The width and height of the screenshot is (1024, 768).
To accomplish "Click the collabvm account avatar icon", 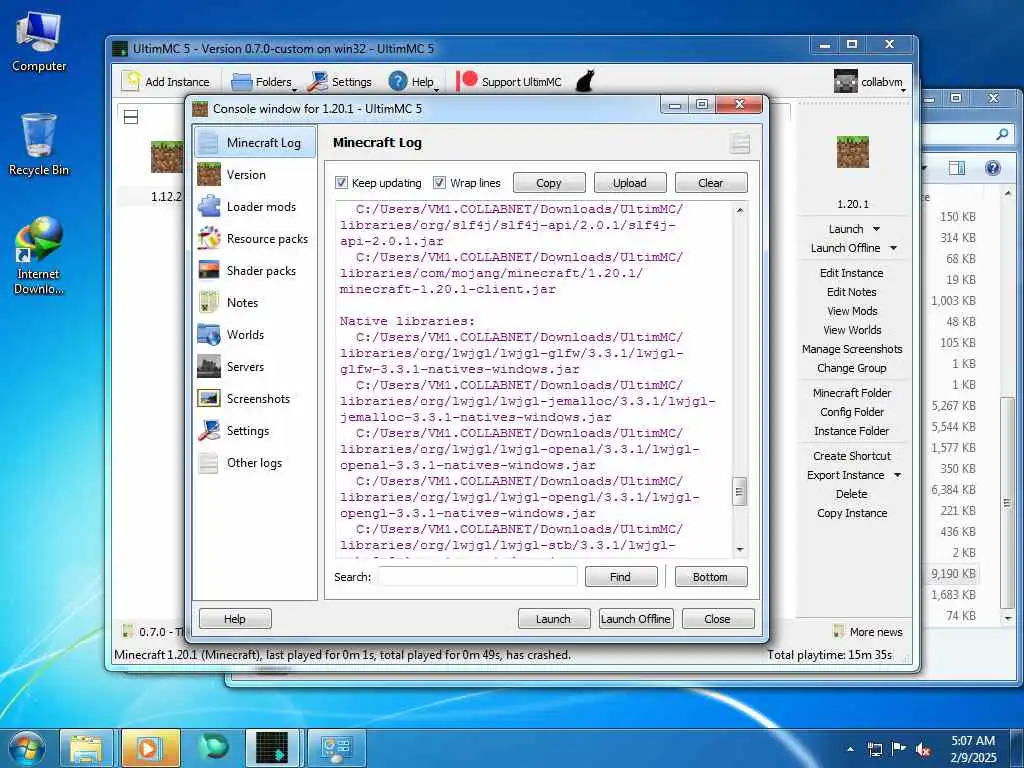I will [x=845, y=81].
